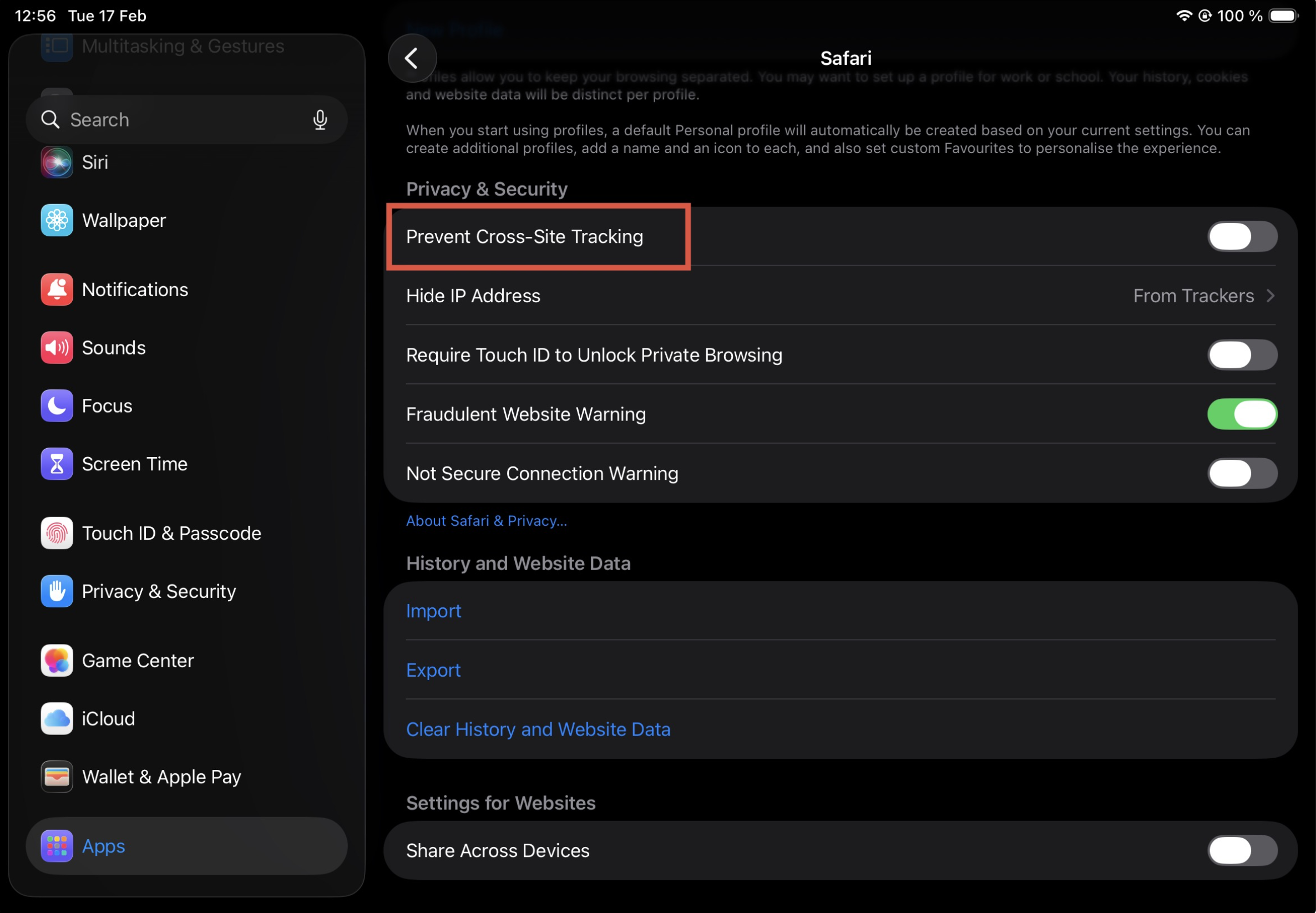This screenshot has height=913, width=1316.
Task: Tap the red Notifications bell icon
Action: coord(57,290)
